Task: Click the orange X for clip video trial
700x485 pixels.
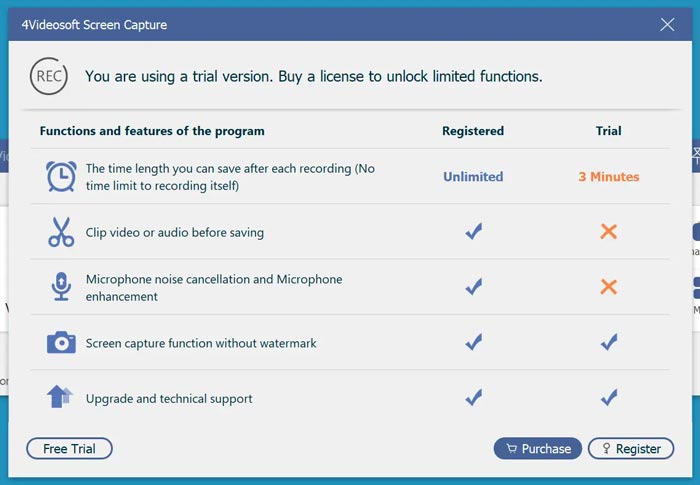Action: (x=608, y=232)
